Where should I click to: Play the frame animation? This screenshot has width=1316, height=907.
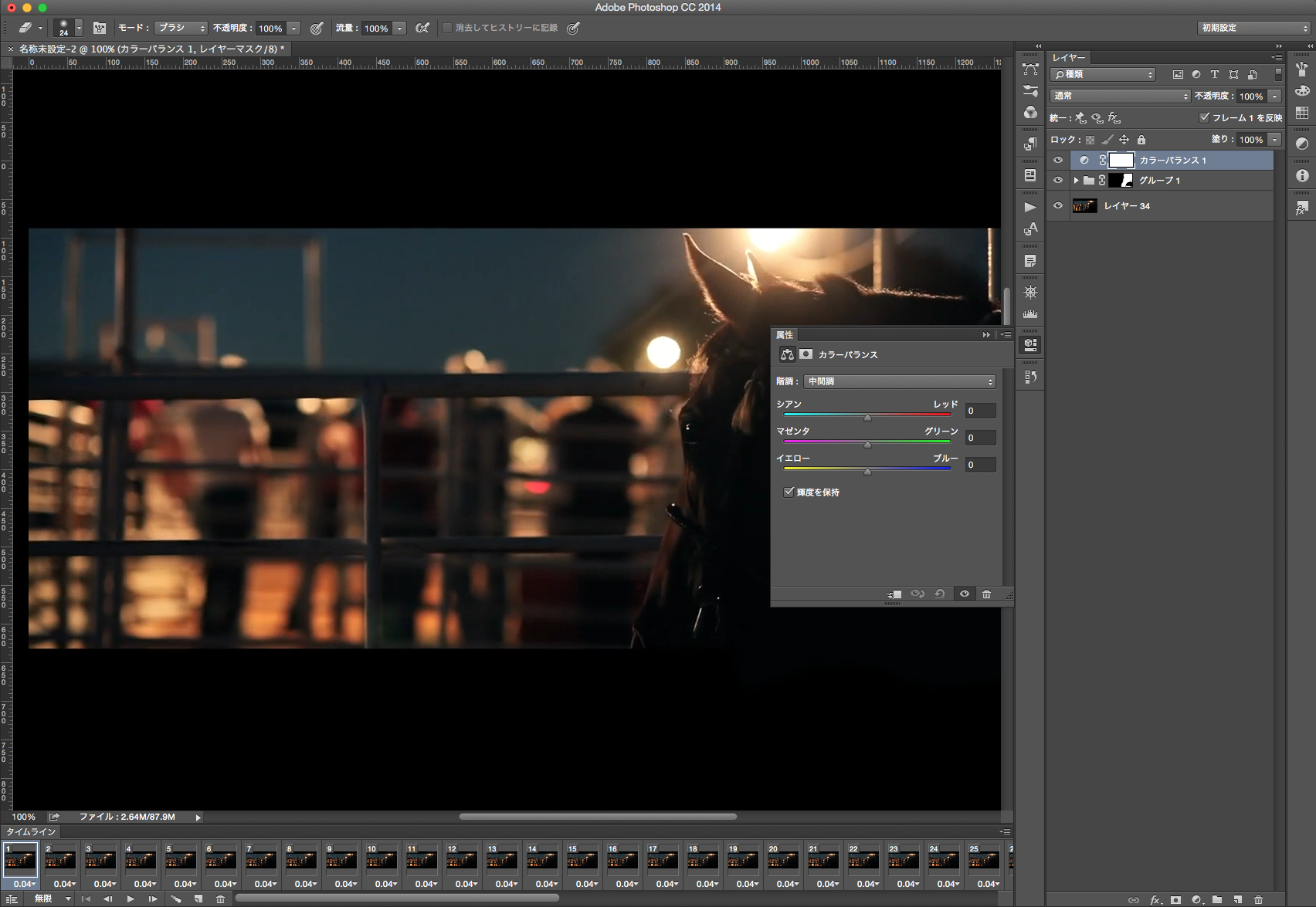coord(131,899)
